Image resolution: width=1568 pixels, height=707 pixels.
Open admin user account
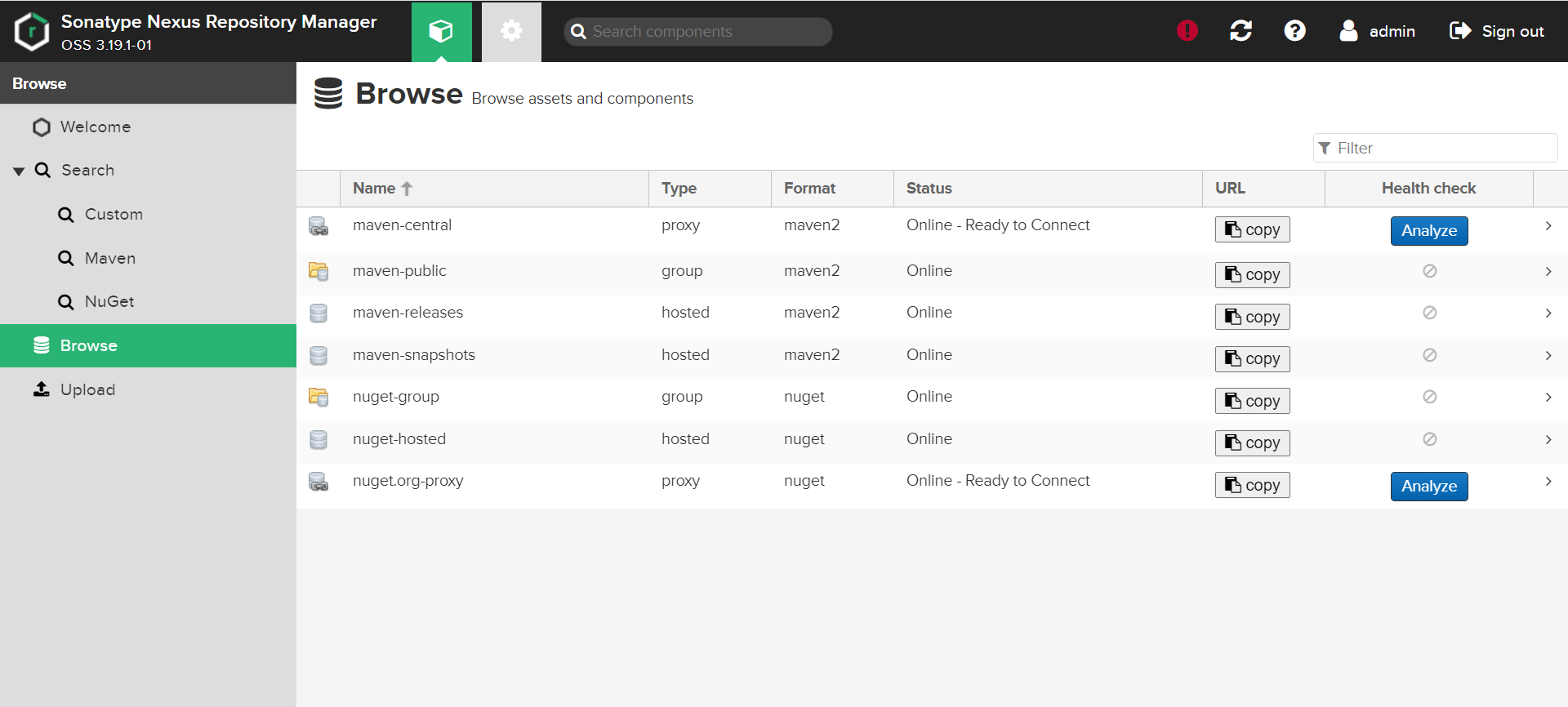pyautogui.click(x=1377, y=31)
